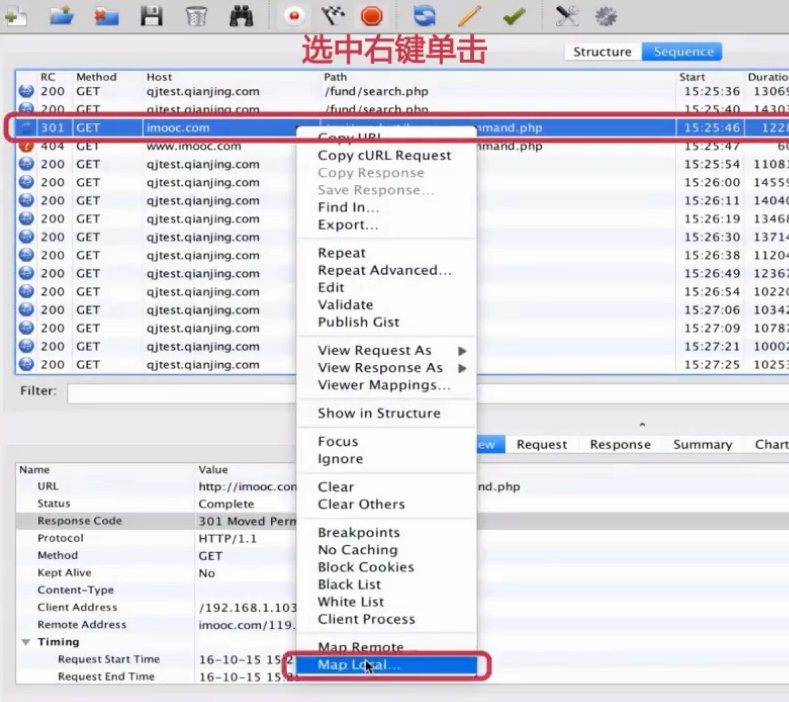Click the divider collapse arrow above tabs
Viewport: 789px width, 702px height.
[x=642, y=425]
